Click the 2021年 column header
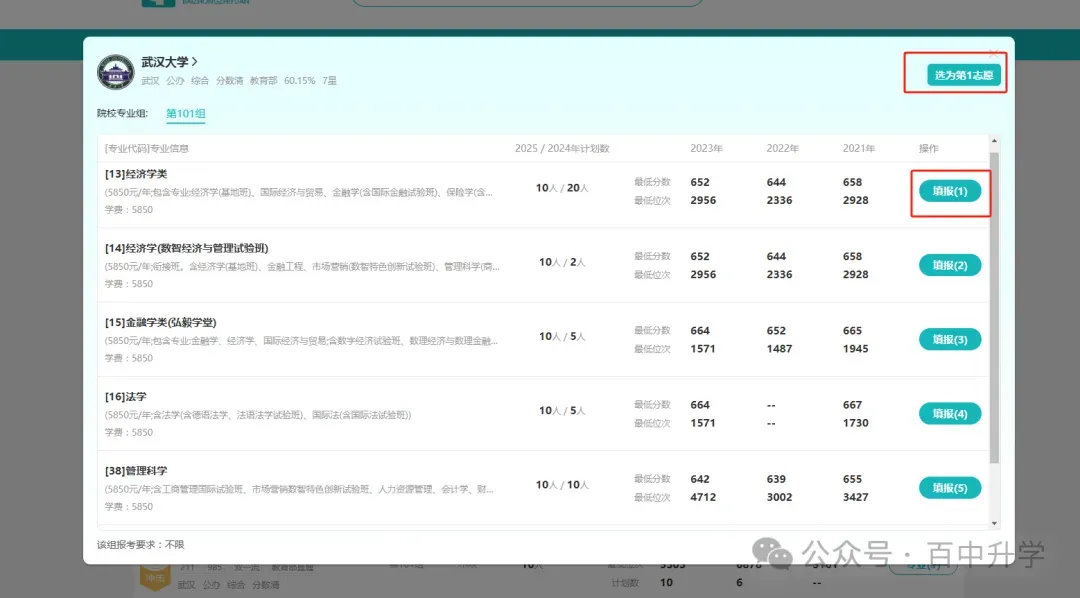Screen dimensions: 1080x598 point(859,148)
